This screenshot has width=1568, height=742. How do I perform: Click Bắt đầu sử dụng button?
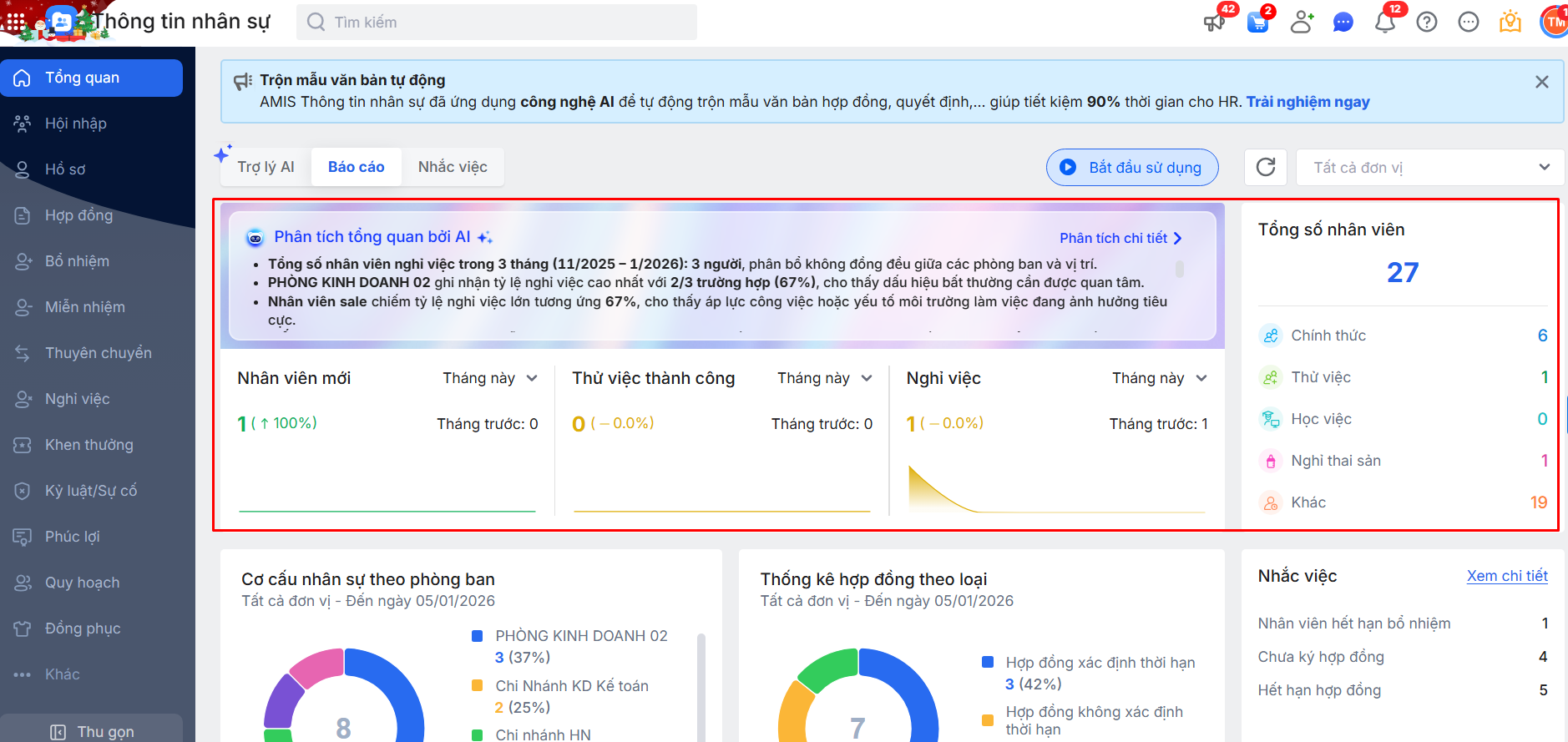pos(1132,167)
